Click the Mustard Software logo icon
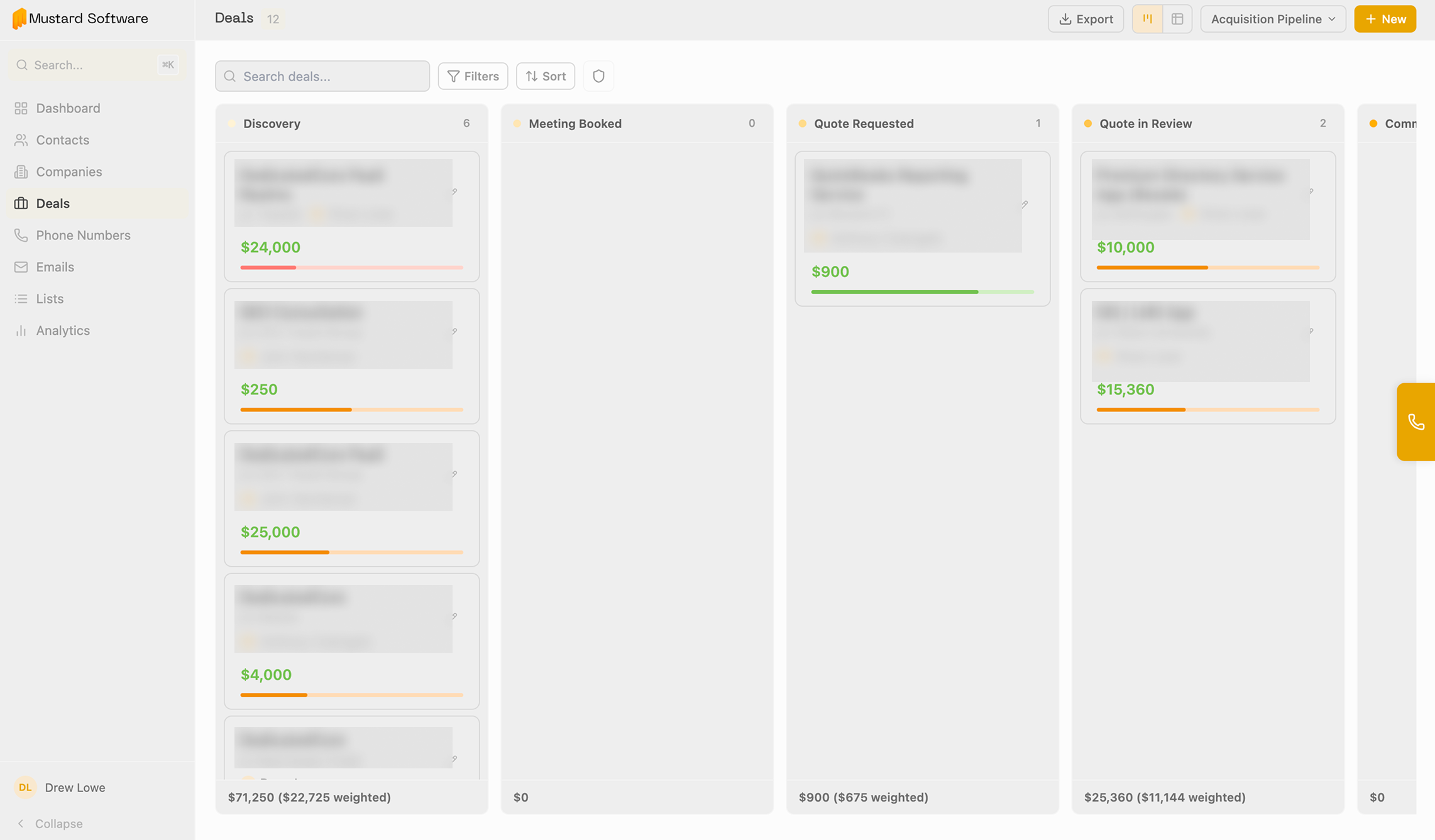Image resolution: width=1435 pixels, height=840 pixels. coord(19,18)
